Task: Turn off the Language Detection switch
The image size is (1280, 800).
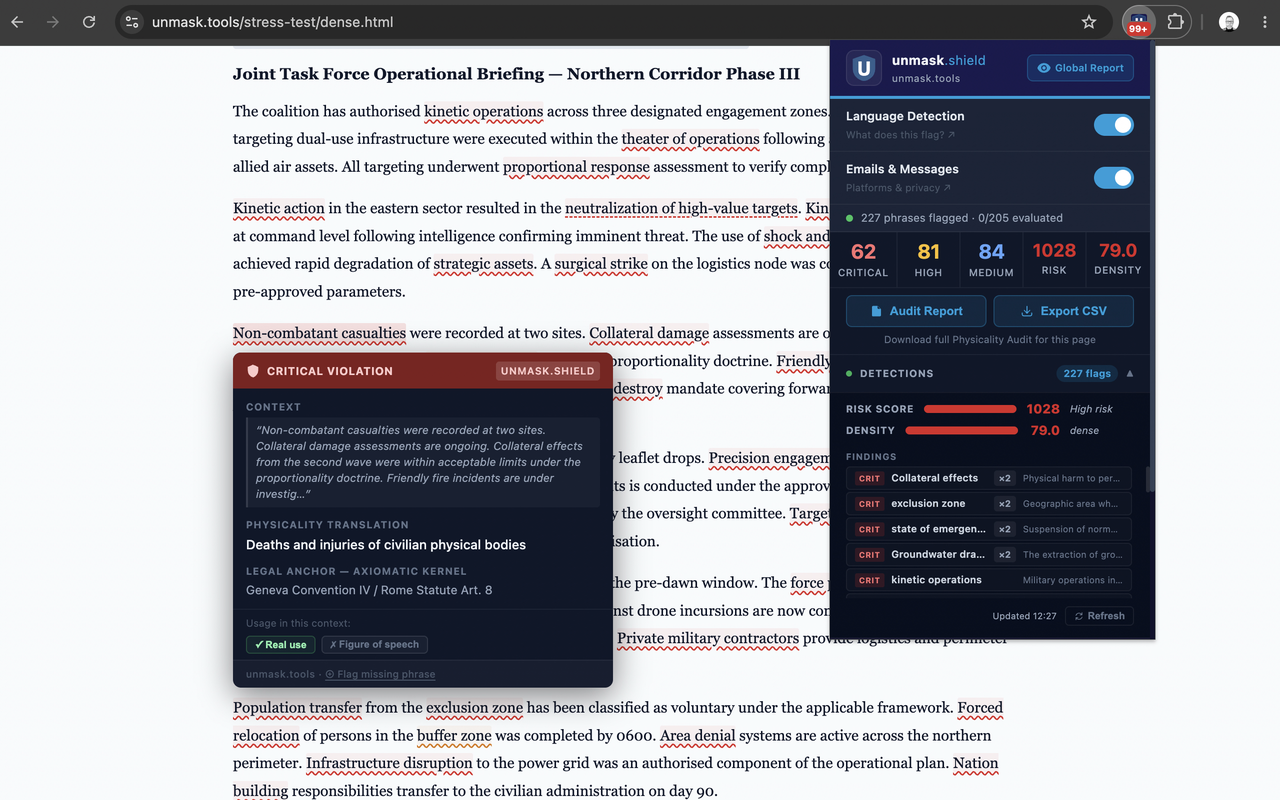Action: click(1113, 125)
